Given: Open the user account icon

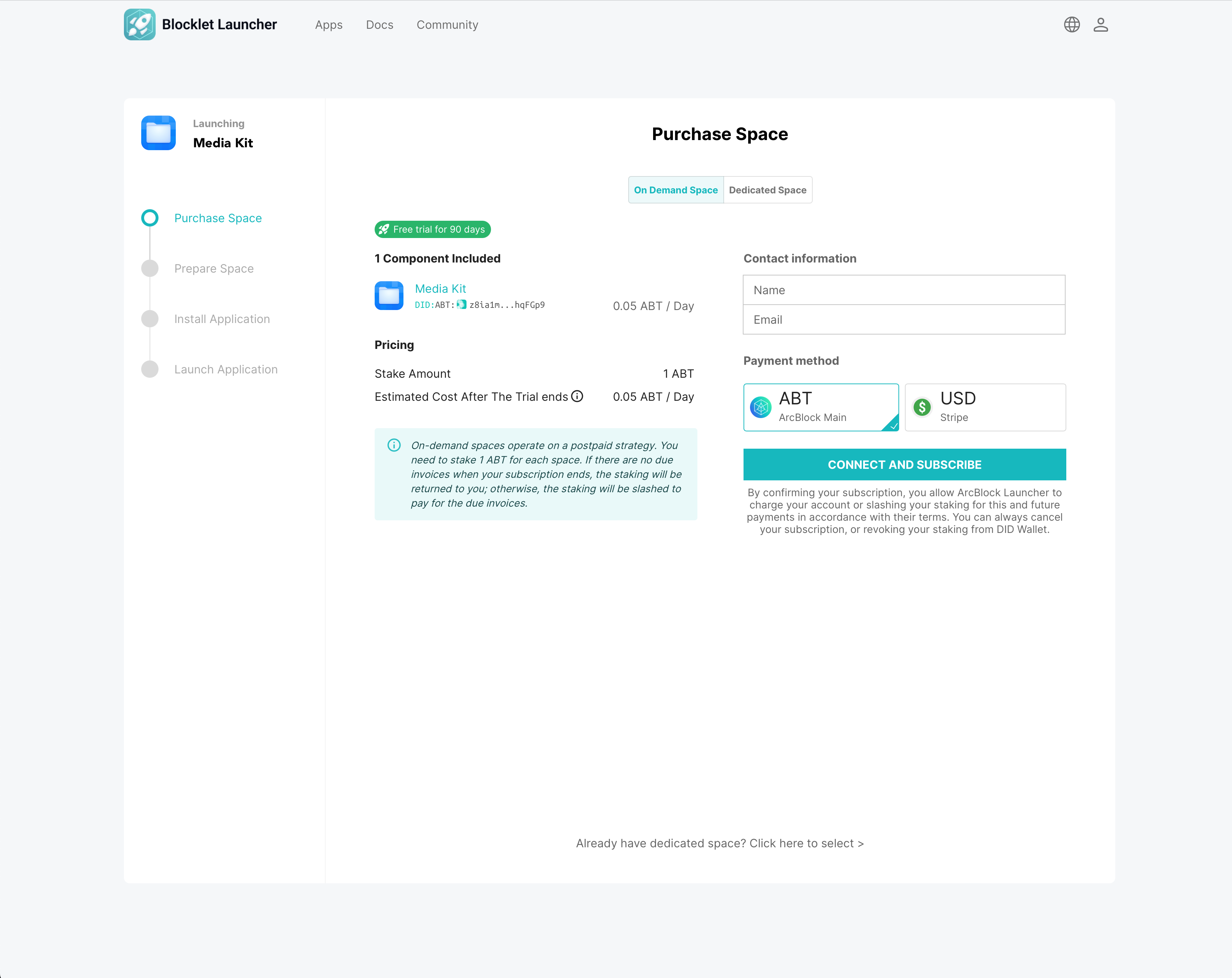Looking at the screenshot, I should (1101, 24).
